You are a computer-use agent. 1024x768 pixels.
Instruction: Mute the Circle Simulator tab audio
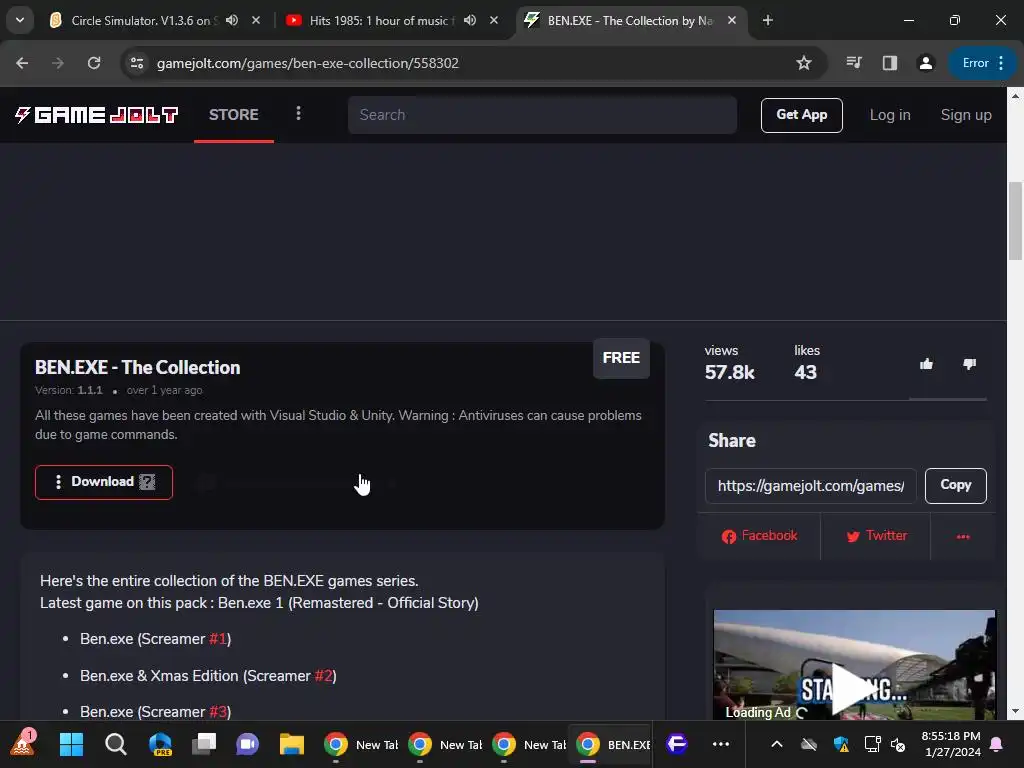(x=232, y=20)
